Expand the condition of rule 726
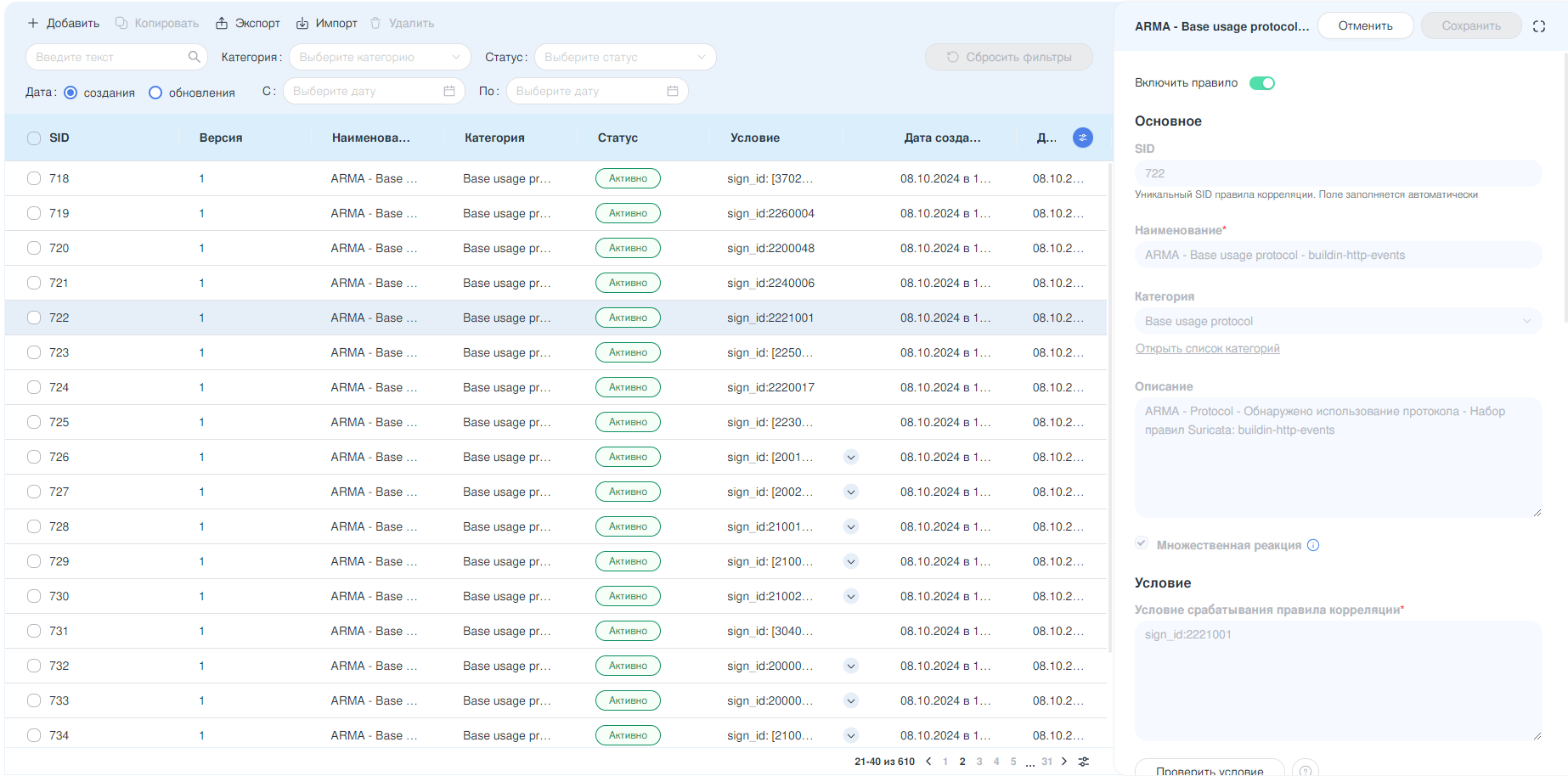The height and width of the screenshot is (776, 1568). [851, 457]
